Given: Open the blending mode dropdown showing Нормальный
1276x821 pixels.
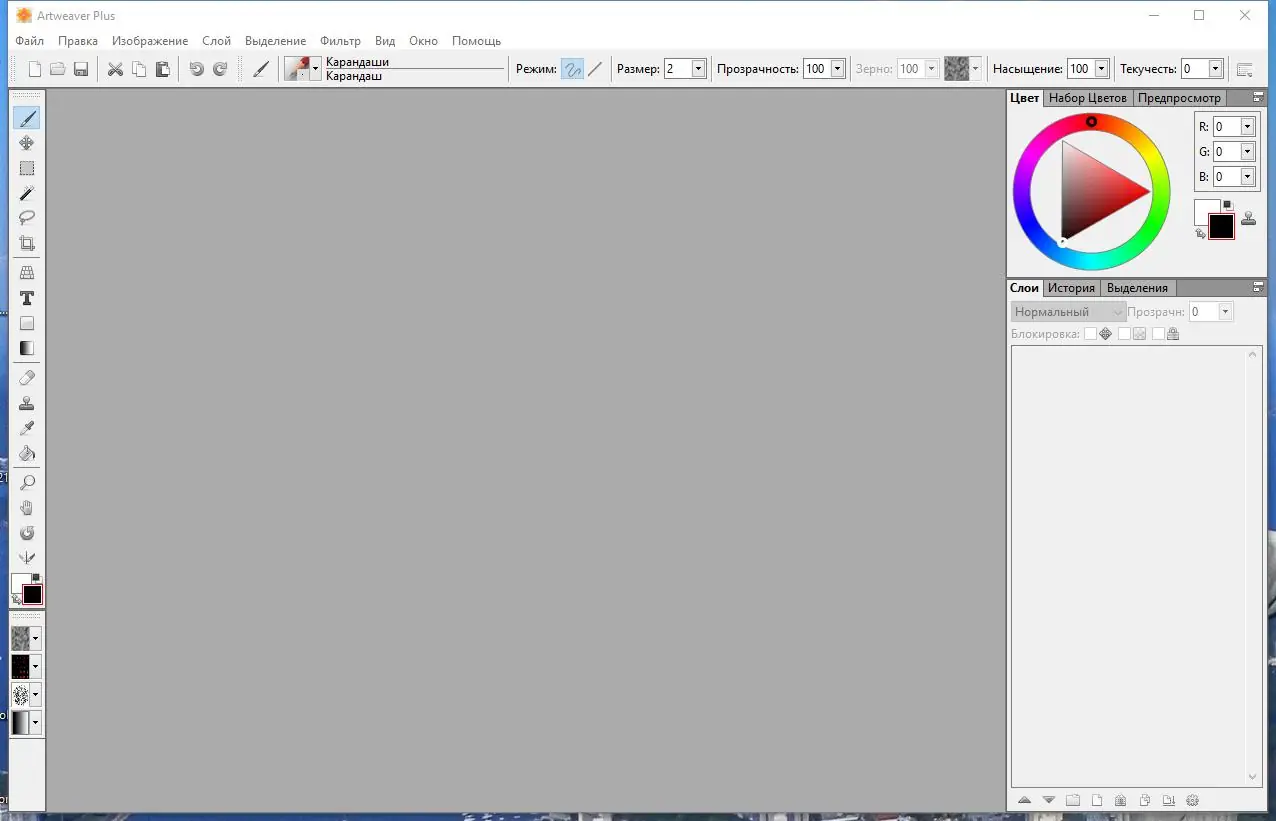Looking at the screenshot, I should (x=1067, y=311).
